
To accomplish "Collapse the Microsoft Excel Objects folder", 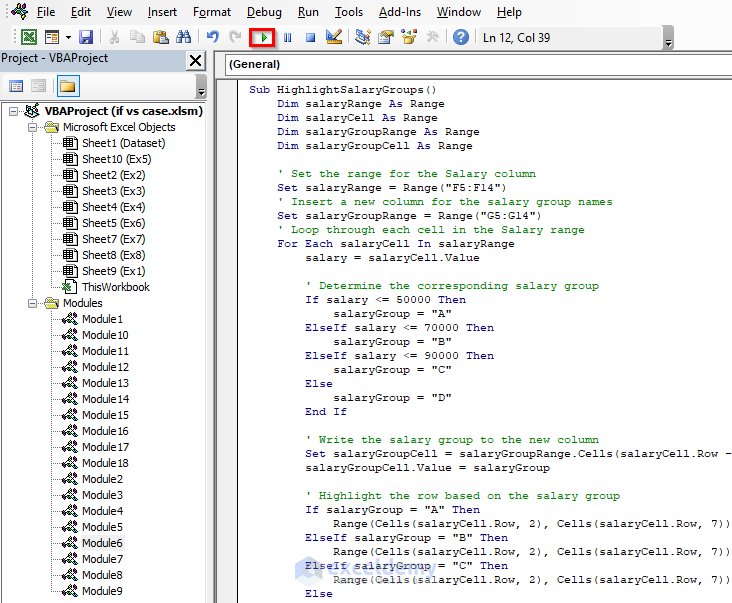I will (32, 127).
